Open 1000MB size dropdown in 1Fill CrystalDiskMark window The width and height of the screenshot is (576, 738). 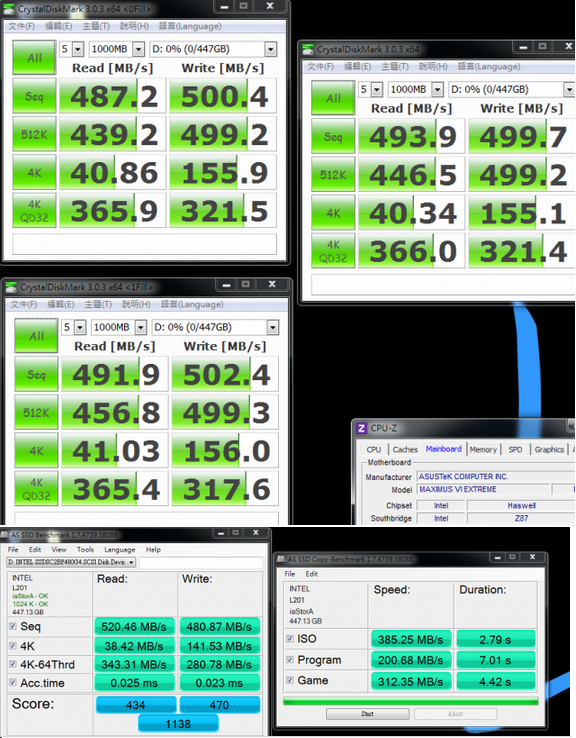(x=141, y=327)
